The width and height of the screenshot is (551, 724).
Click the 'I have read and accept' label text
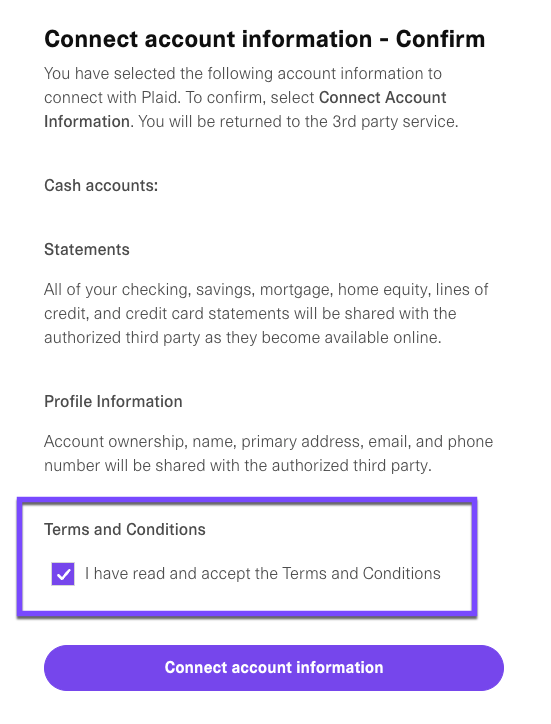click(x=182, y=573)
